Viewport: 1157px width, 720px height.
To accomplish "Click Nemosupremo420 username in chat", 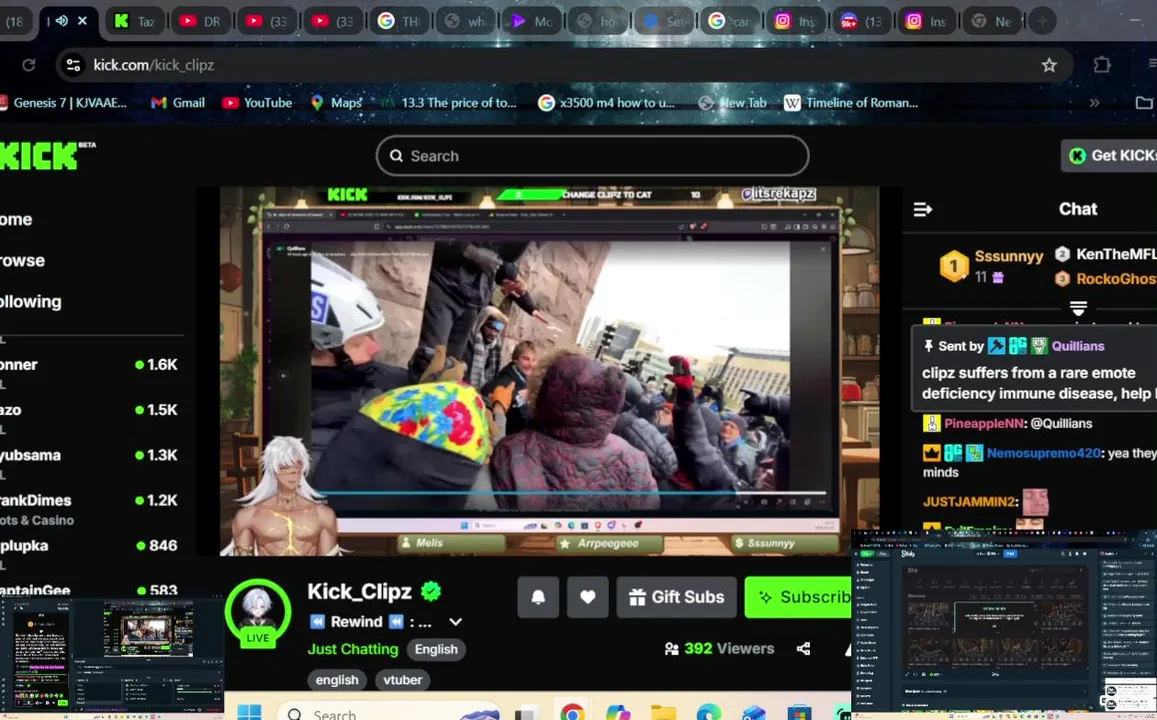I will click(1043, 453).
